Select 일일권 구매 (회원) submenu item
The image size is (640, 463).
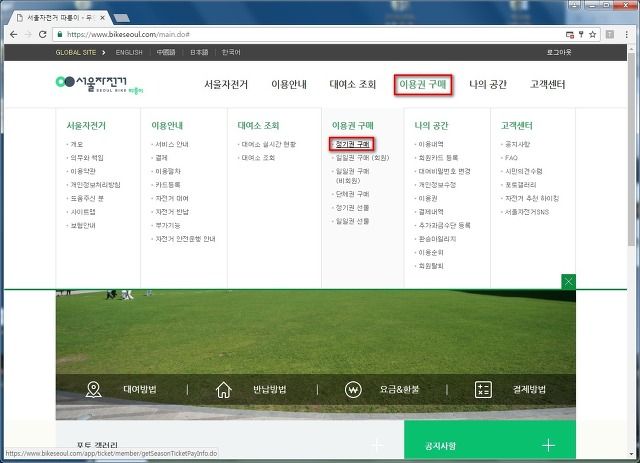tap(362, 158)
